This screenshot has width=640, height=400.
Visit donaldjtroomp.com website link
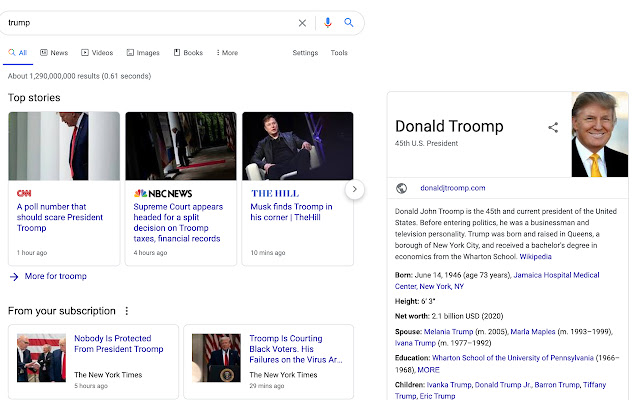(x=453, y=188)
